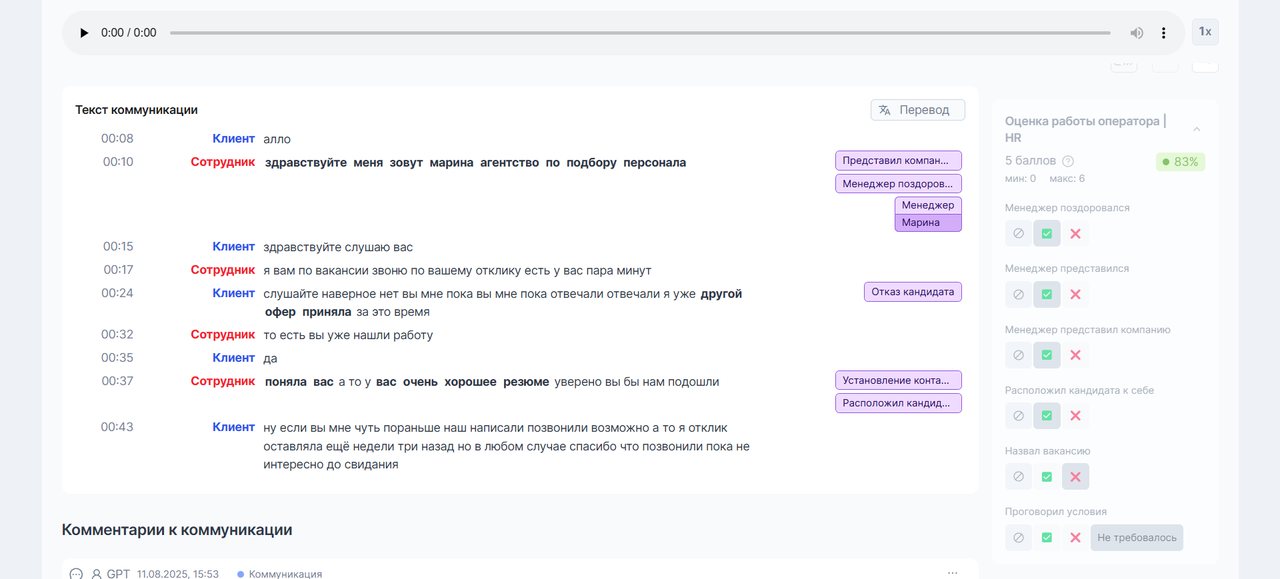Viewport: 1280px width, 579px height.
Task: Jump to timestamp 00:08
Action: pos(117,138)
